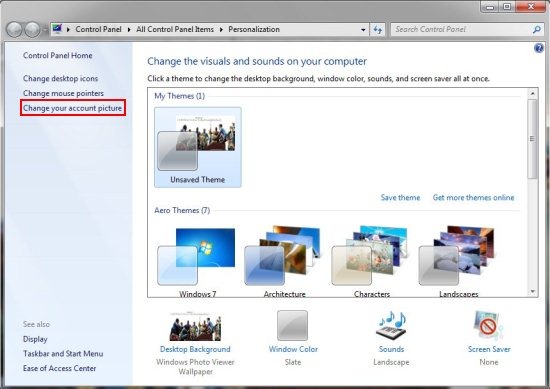This screenshot has height=389, width=550.
Task: Select the Windows 7 Aero theme
Action: [x=197, y=261]
